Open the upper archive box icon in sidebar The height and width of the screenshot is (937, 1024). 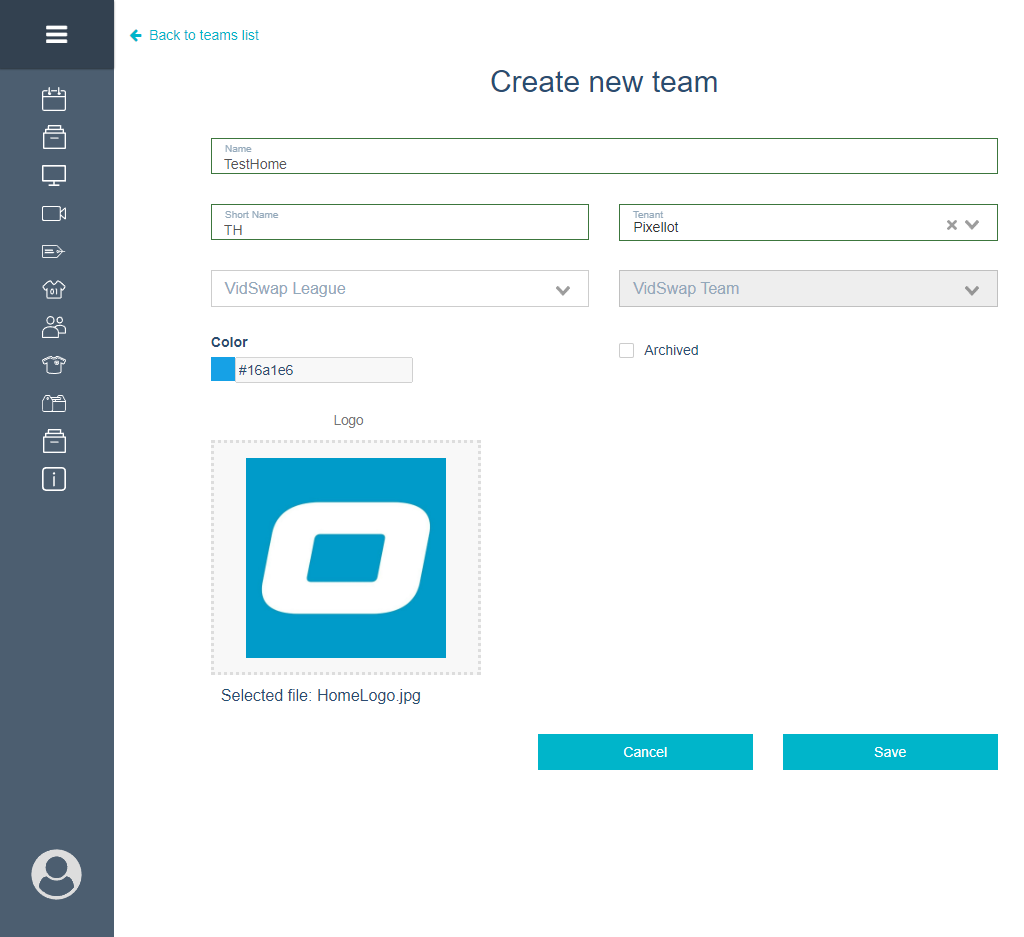[x=54, y=137]
